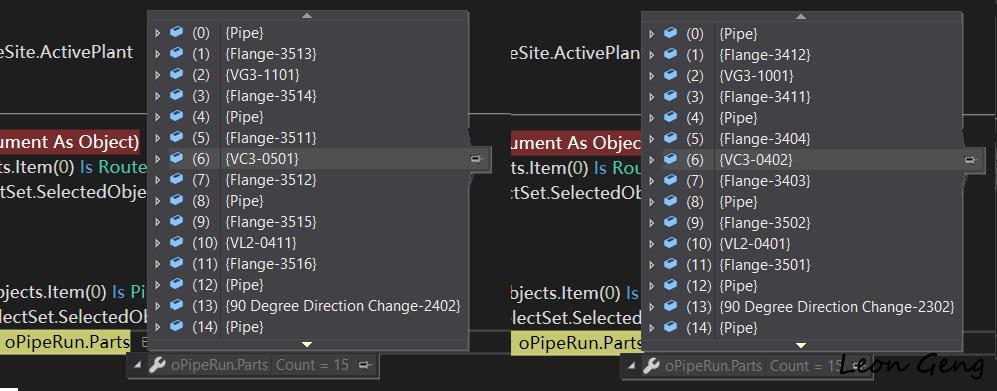Click the scroll-down arrow under left list
997x391 pixels.
tap(307, 344)
